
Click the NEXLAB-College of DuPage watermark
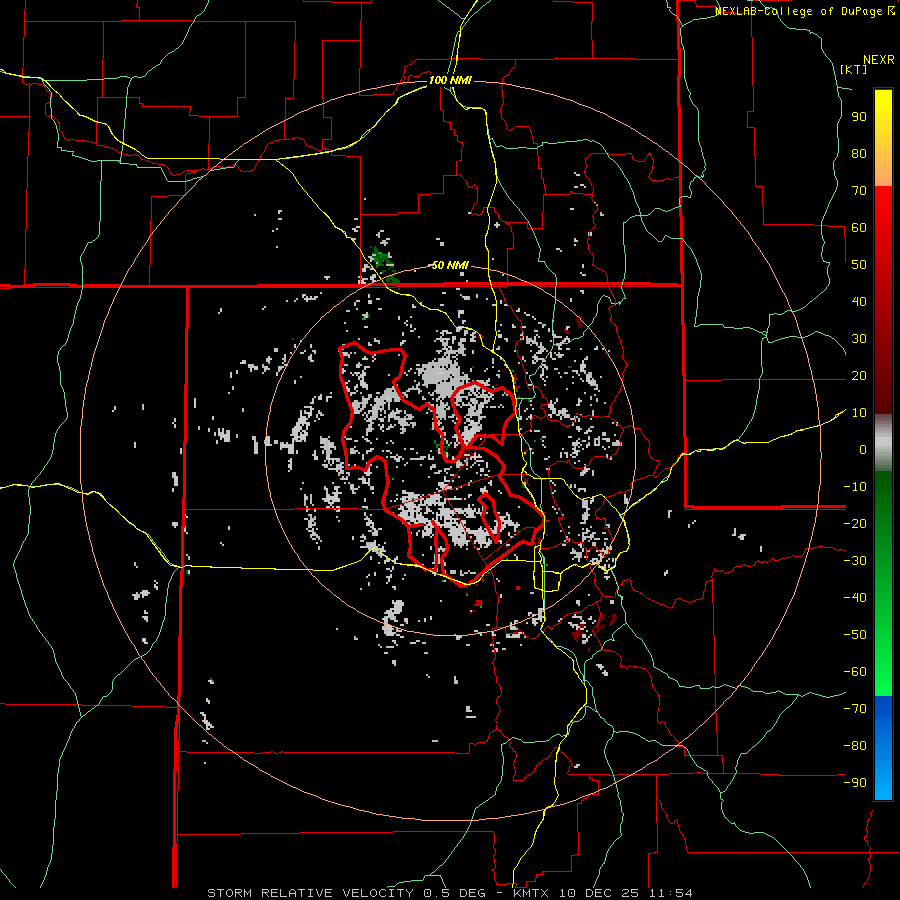tap(804, 11)
